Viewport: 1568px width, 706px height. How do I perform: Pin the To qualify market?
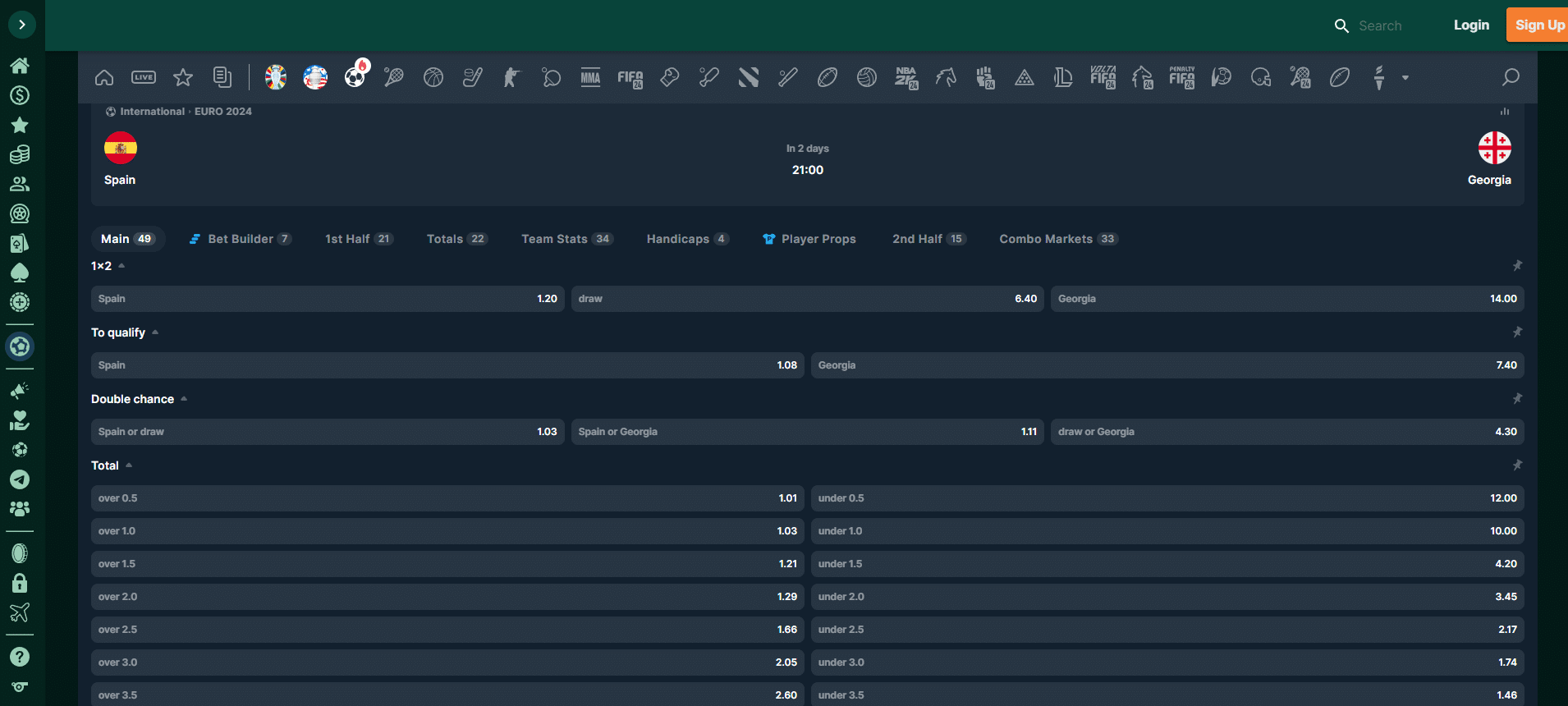[1517, 332]
